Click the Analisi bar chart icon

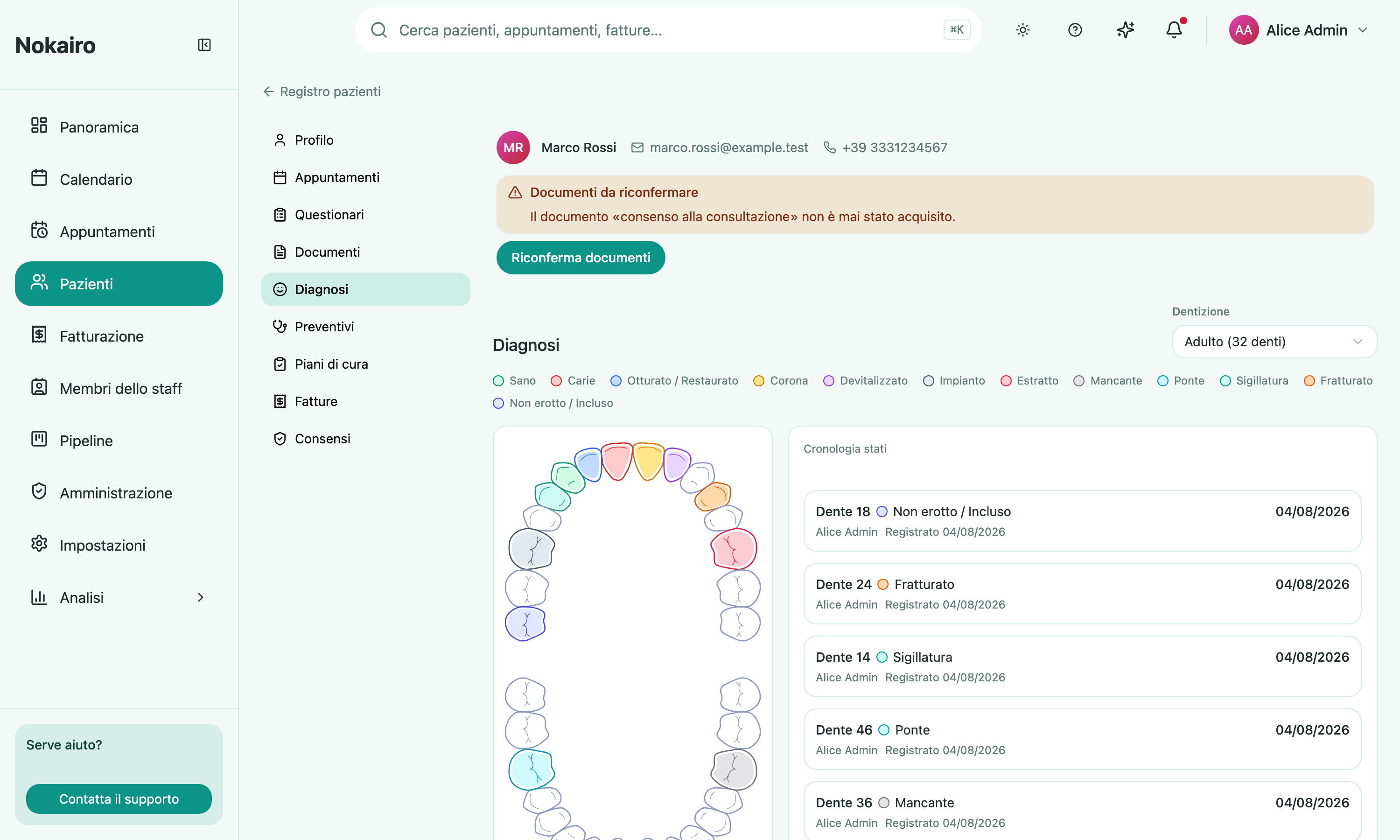[x=39, y=596]
